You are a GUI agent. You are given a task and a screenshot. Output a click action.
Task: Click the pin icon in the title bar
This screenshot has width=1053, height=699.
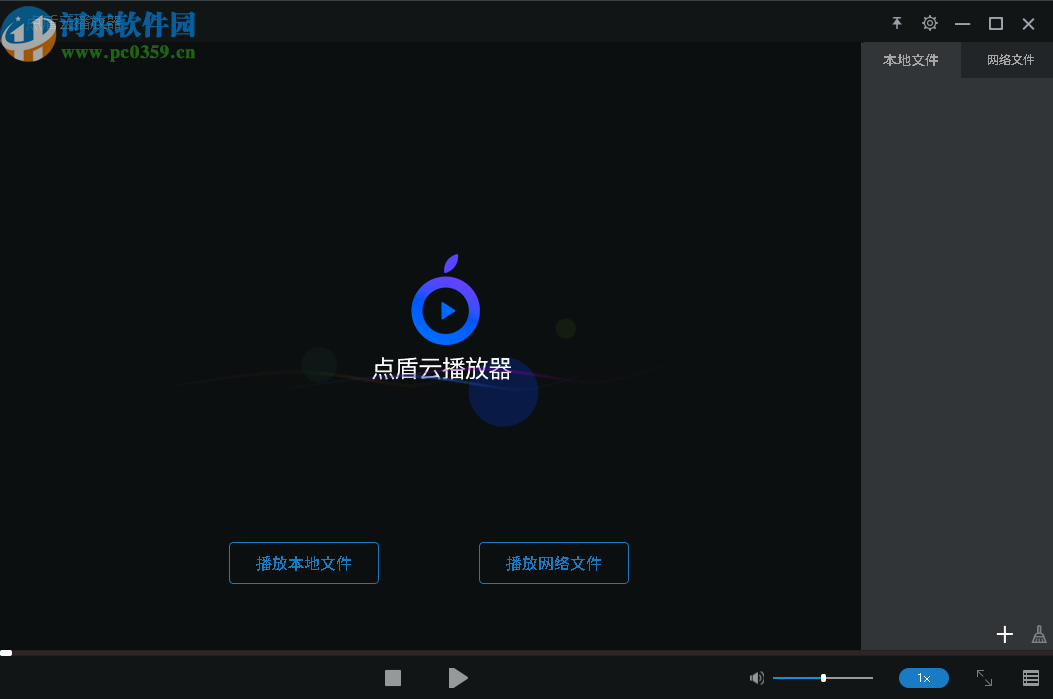pos(896,23)
